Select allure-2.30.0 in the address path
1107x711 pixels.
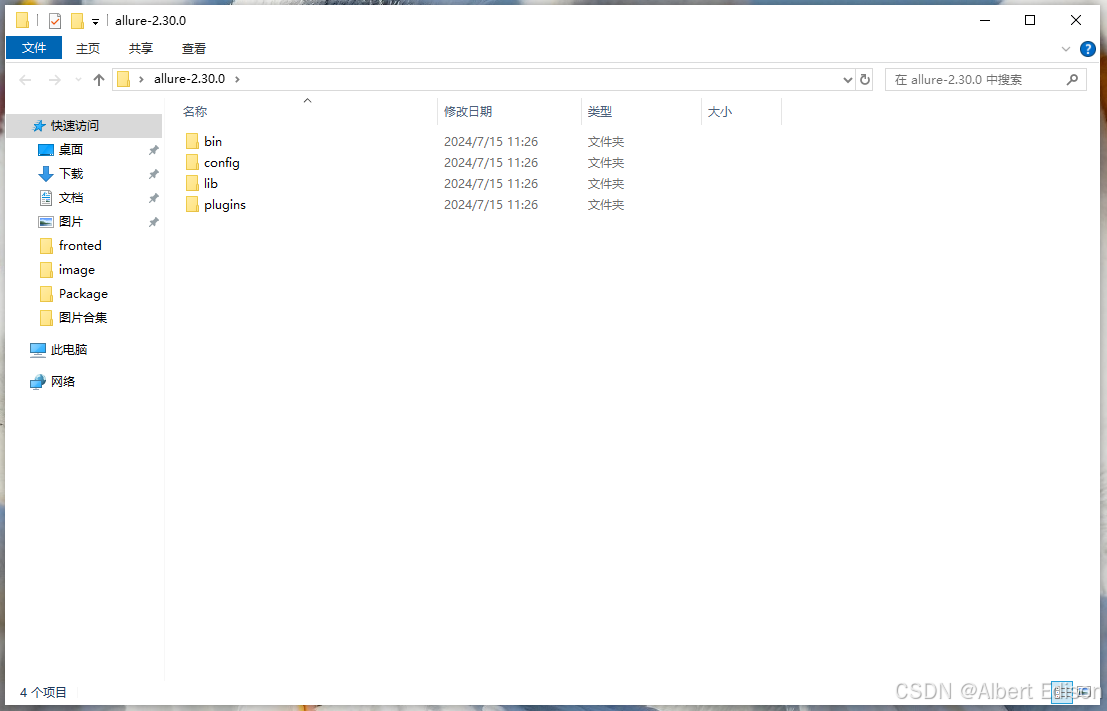[189, 79]
